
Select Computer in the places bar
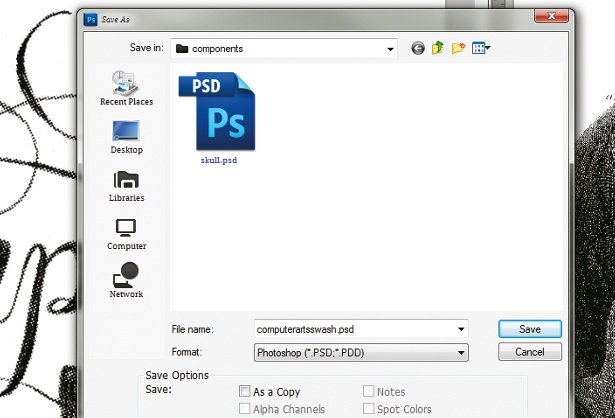[126, 234]
